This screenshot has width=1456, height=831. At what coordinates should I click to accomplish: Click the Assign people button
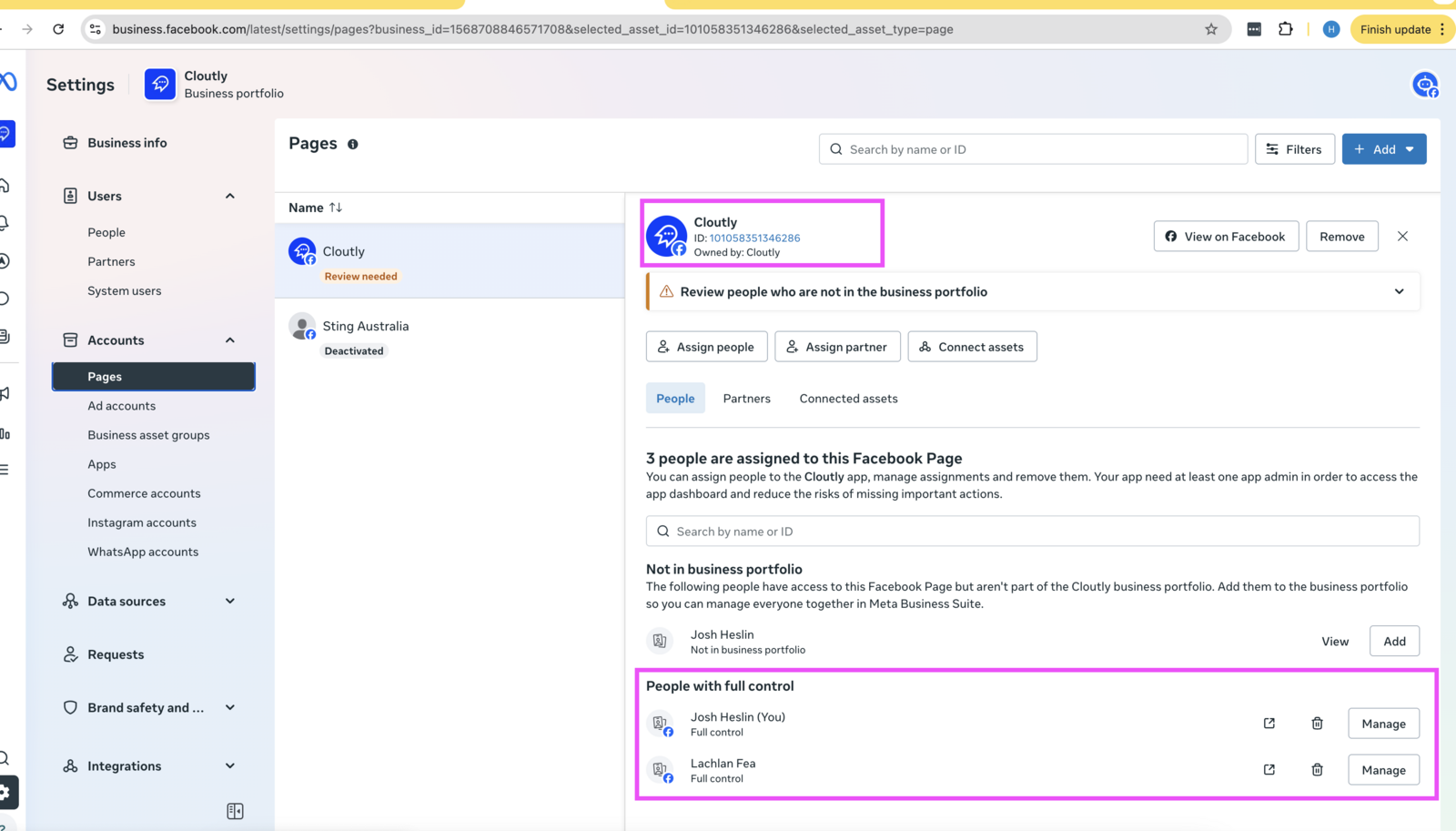706,347
